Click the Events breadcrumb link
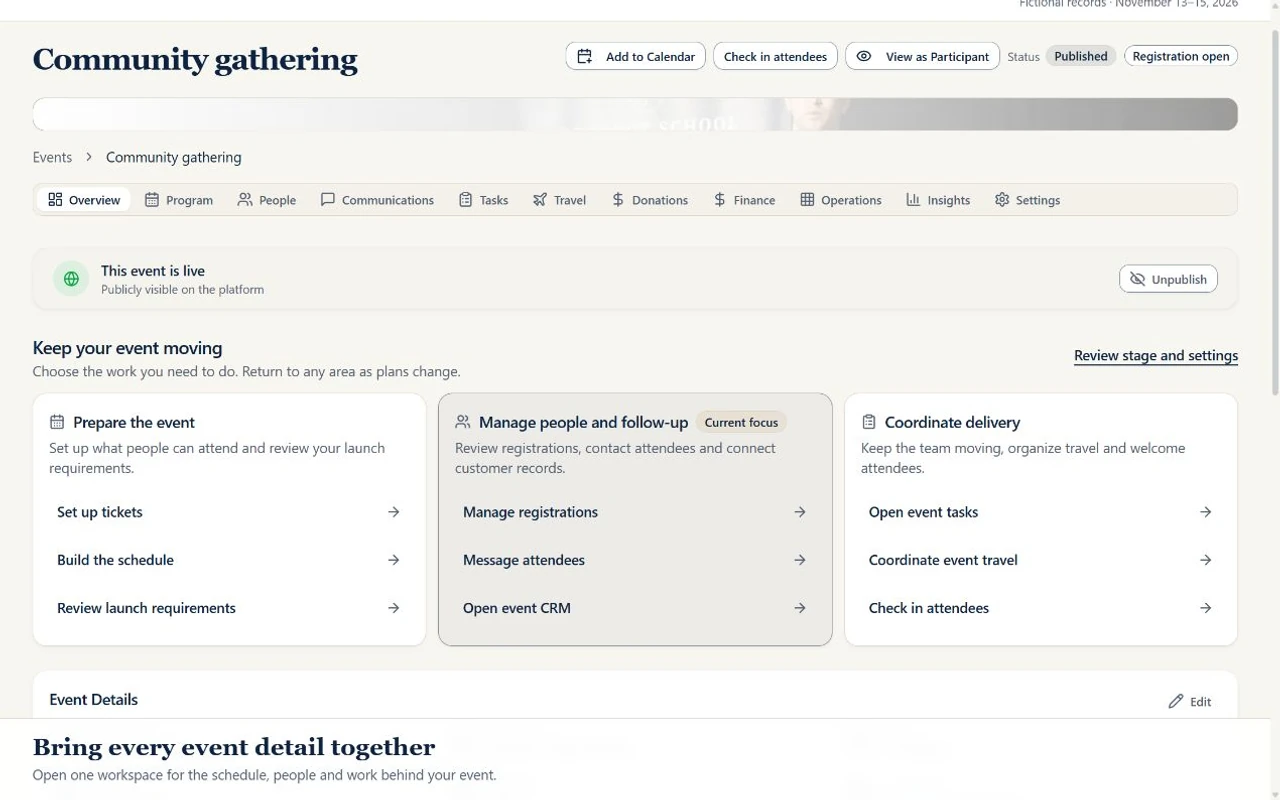 pos(52,157)
